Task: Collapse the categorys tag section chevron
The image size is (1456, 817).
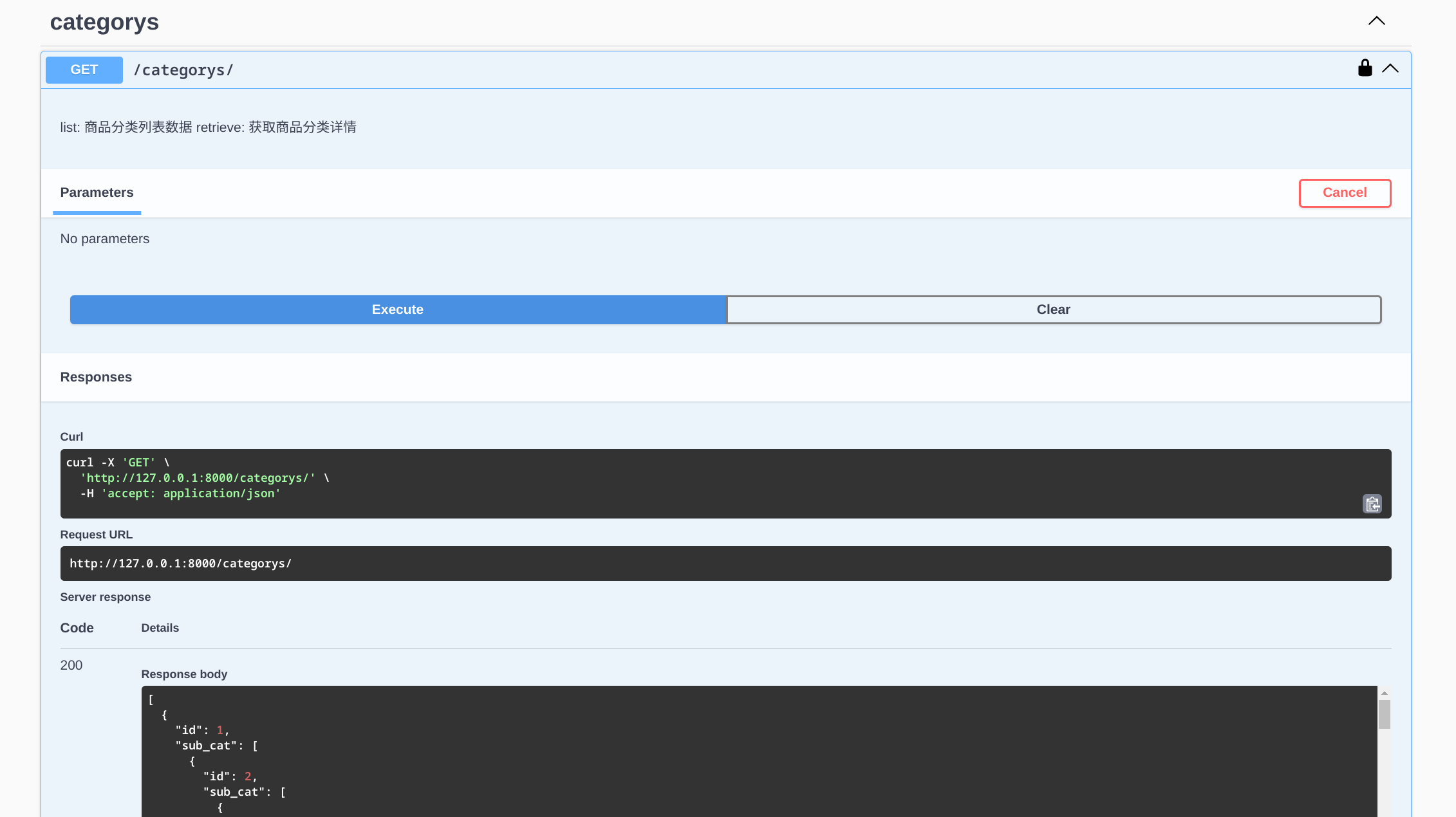Action: click(x=1376, y=21)
